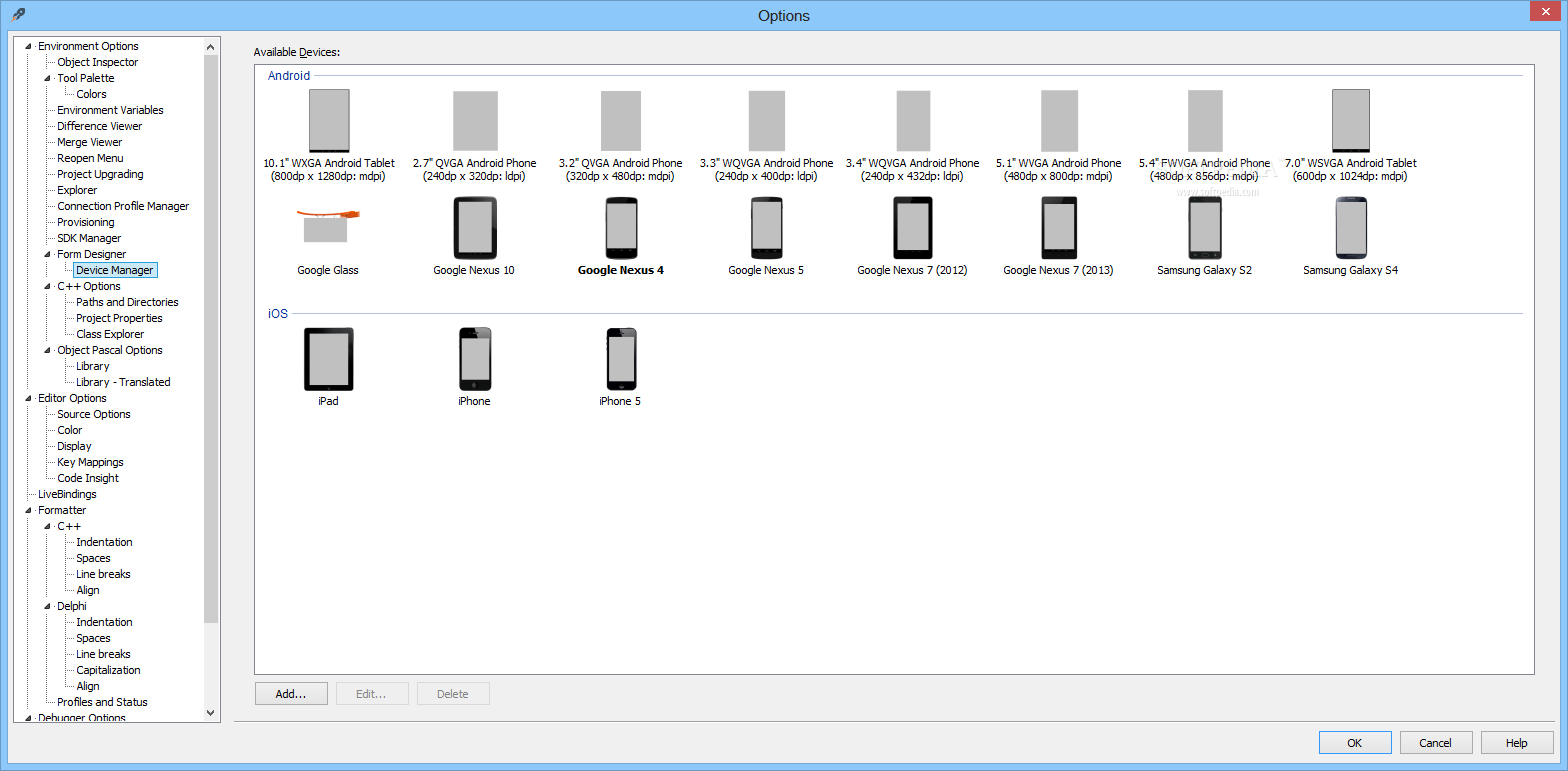Open the Object Inspector options page
This screenshot has width=1568, height=771.
[97, 62]
